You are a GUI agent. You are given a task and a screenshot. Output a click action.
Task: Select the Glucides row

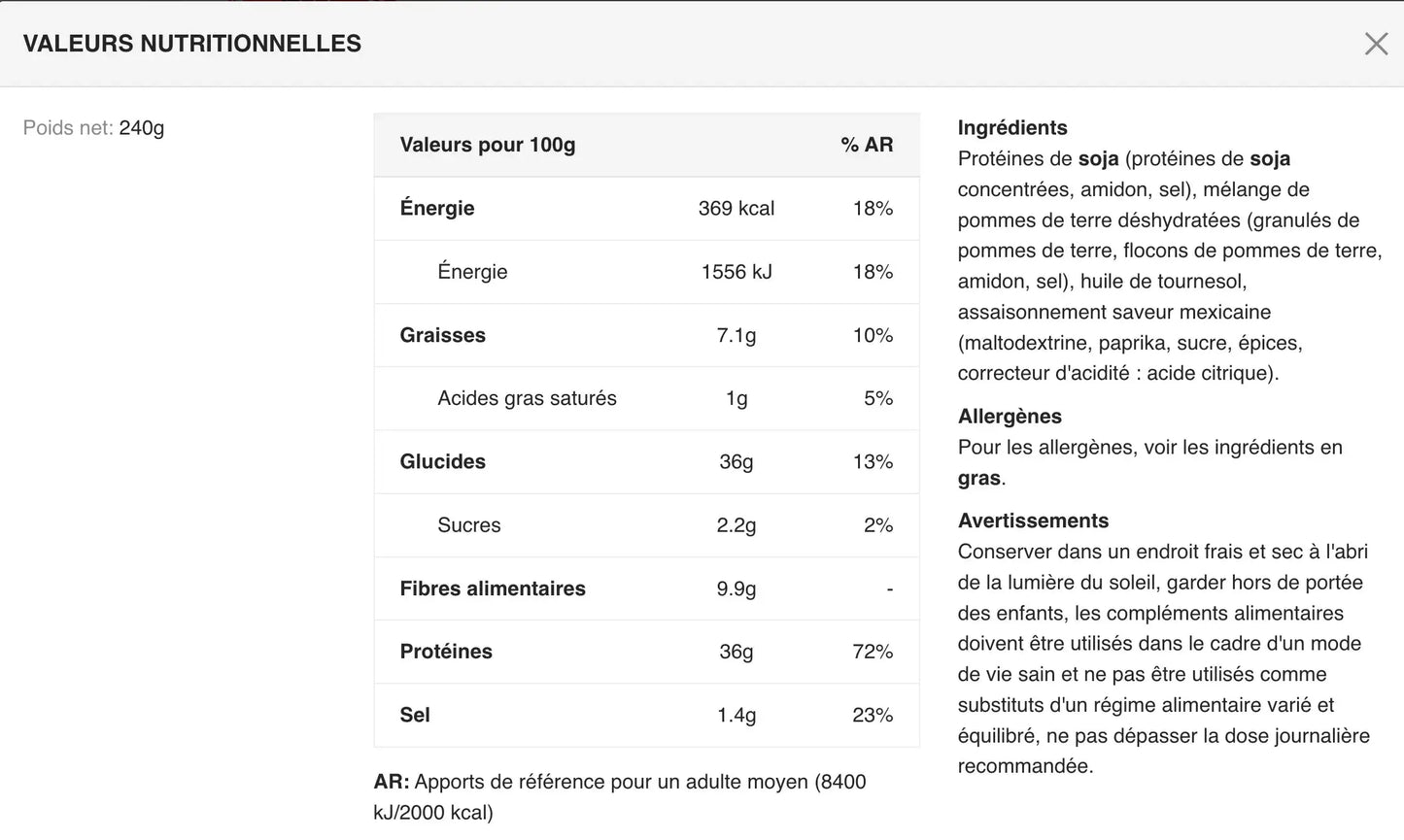647,462
